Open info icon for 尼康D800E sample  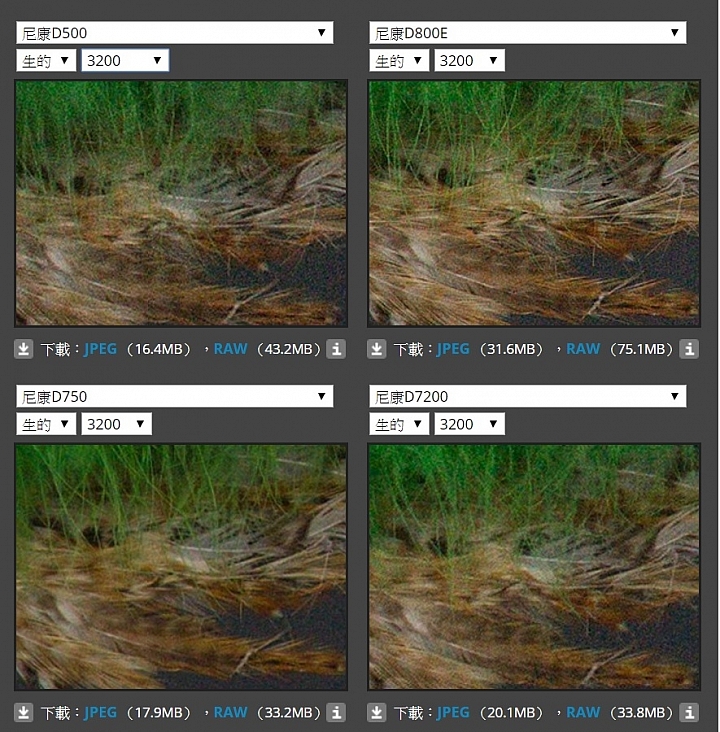tap(689, 349)
